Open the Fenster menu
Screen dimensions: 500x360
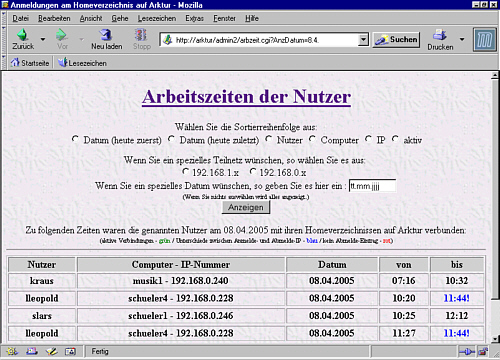click(x=224, y=18)
